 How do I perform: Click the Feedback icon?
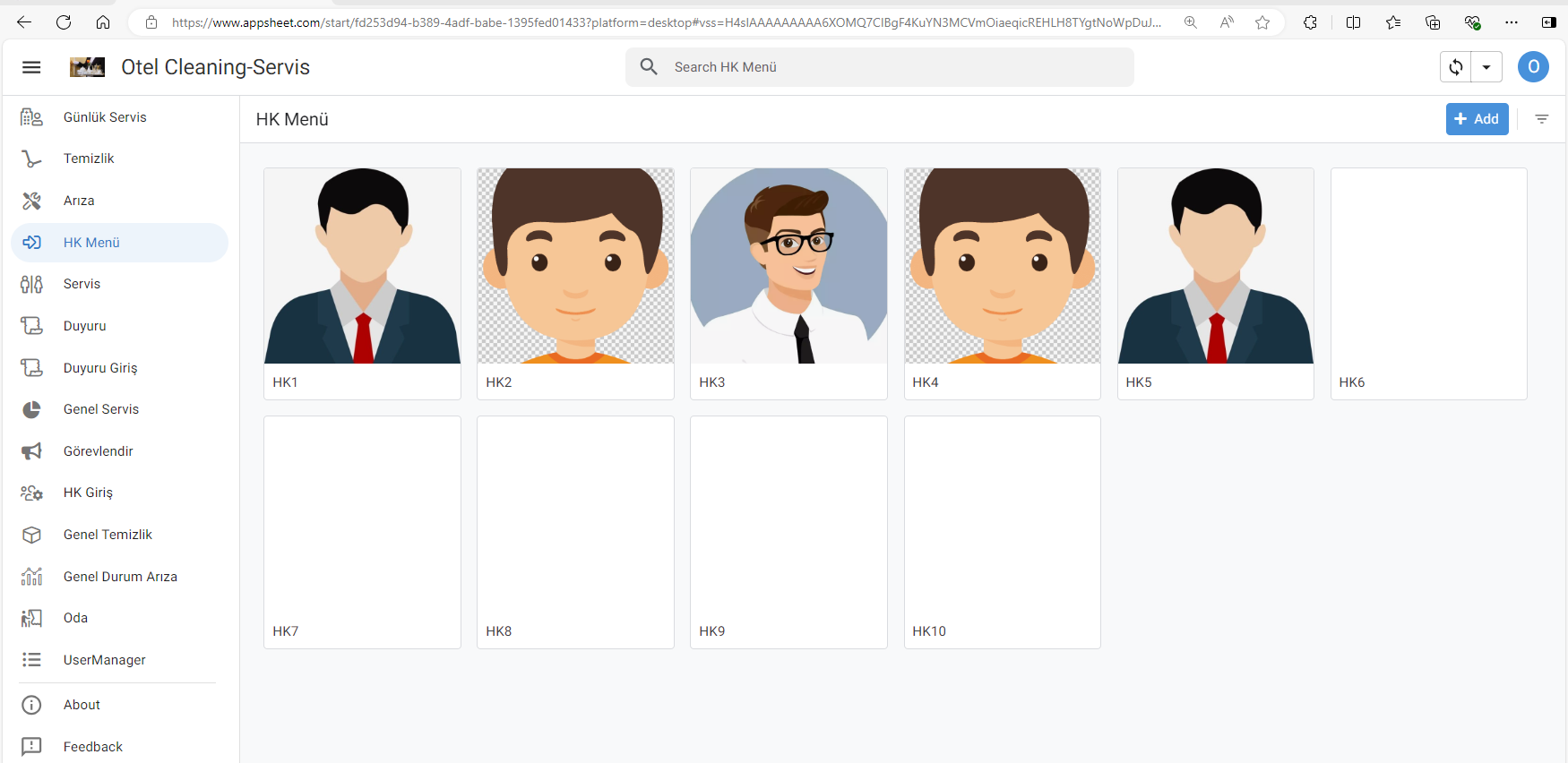tap(31, 747)
